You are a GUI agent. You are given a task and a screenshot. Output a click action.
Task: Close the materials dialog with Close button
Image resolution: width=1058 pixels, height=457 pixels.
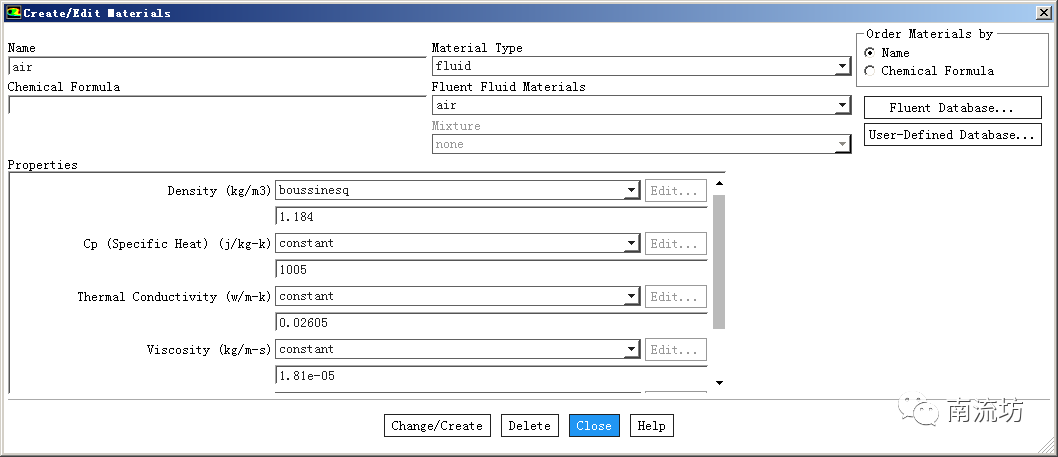coord(594,426)
